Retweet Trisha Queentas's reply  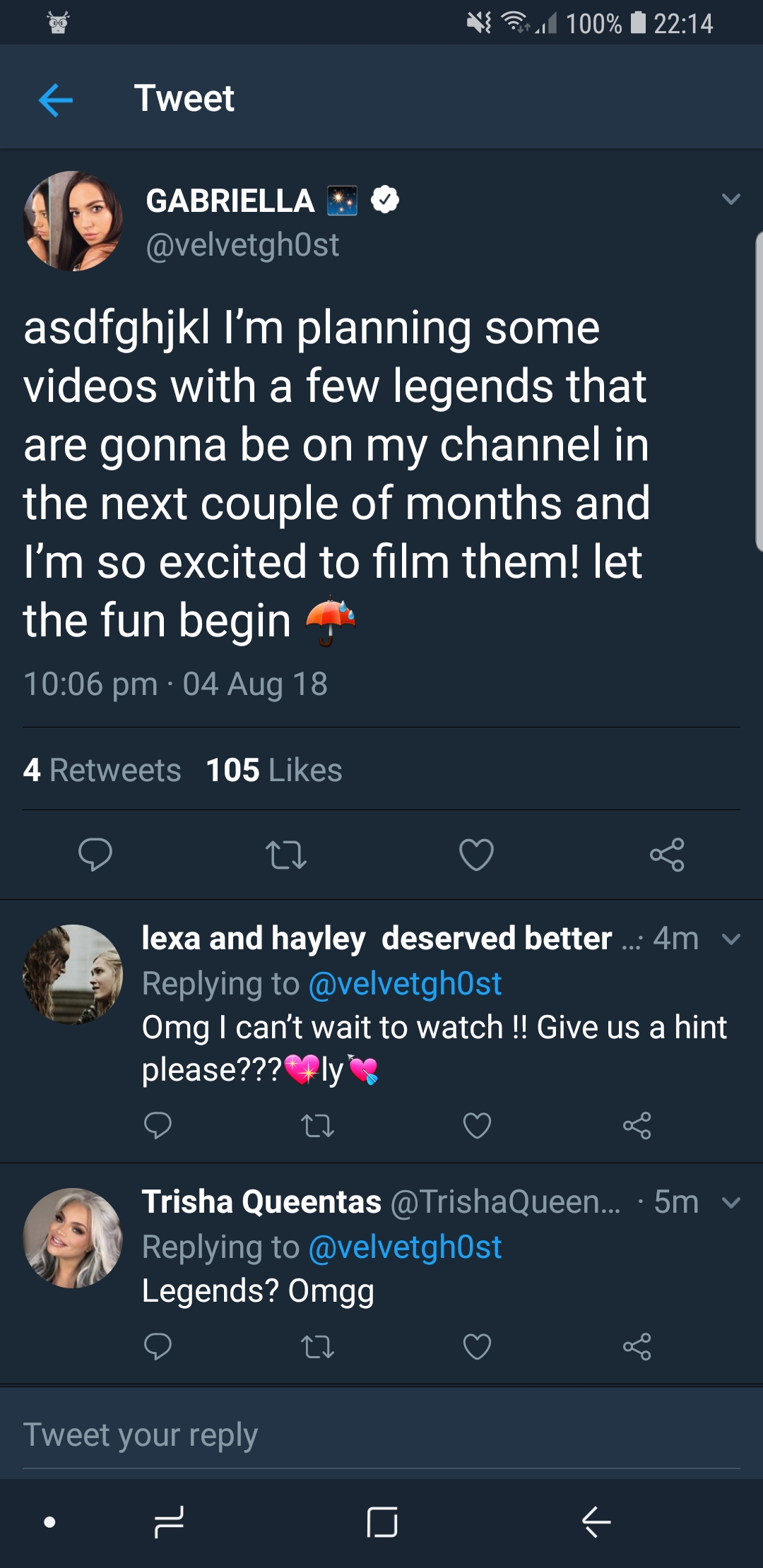[317, 1346]
